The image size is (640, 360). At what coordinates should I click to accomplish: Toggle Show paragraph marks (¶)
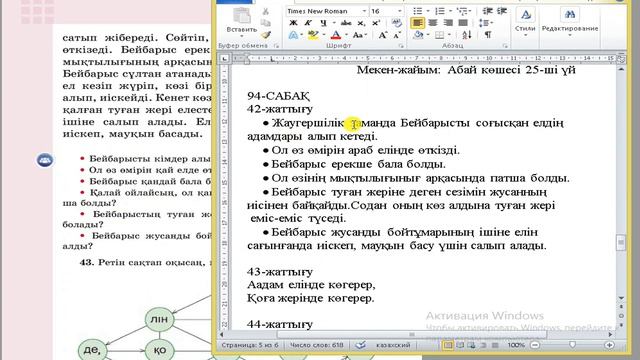point(488,35)
